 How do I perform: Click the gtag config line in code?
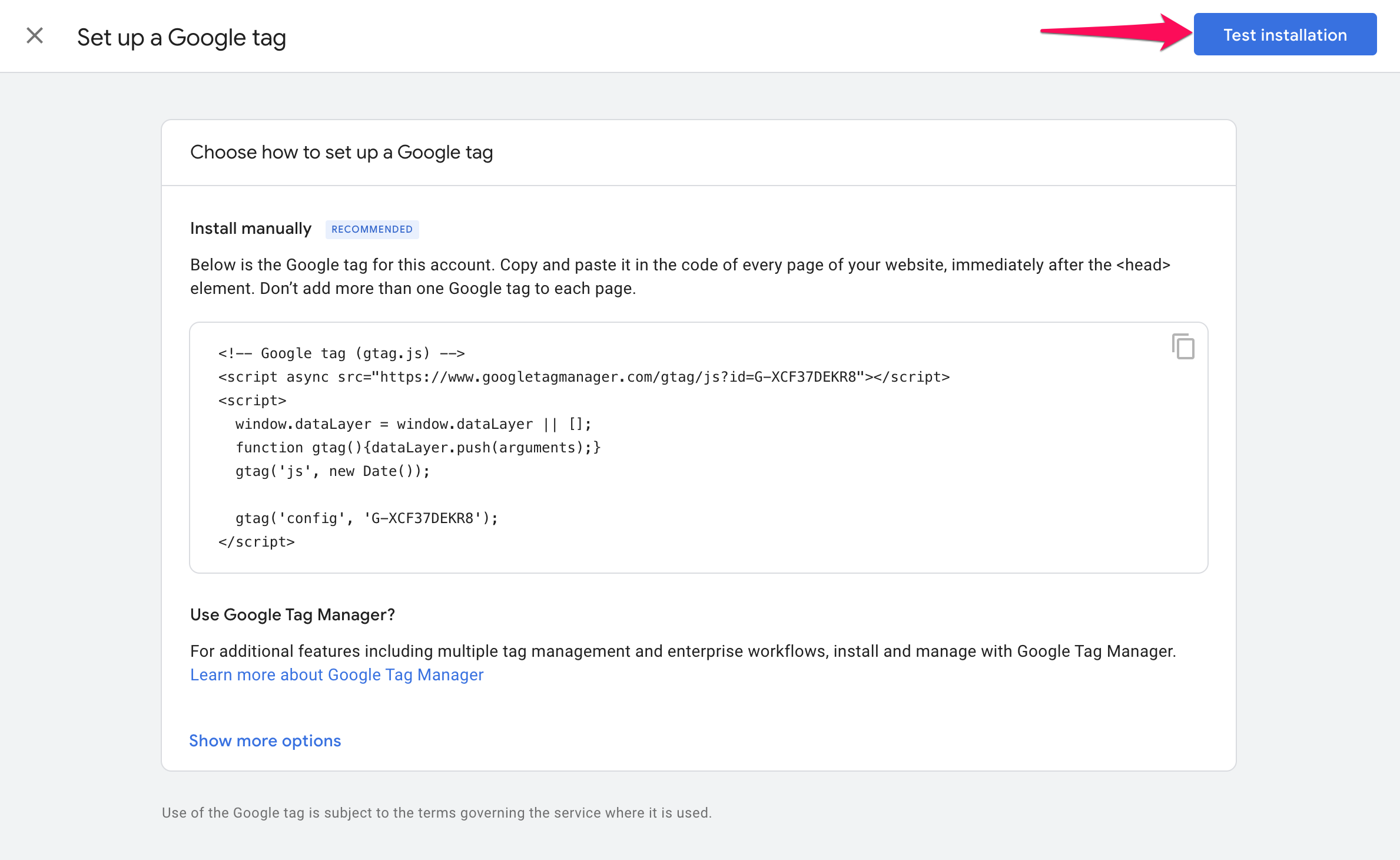(x=367, y=518)
